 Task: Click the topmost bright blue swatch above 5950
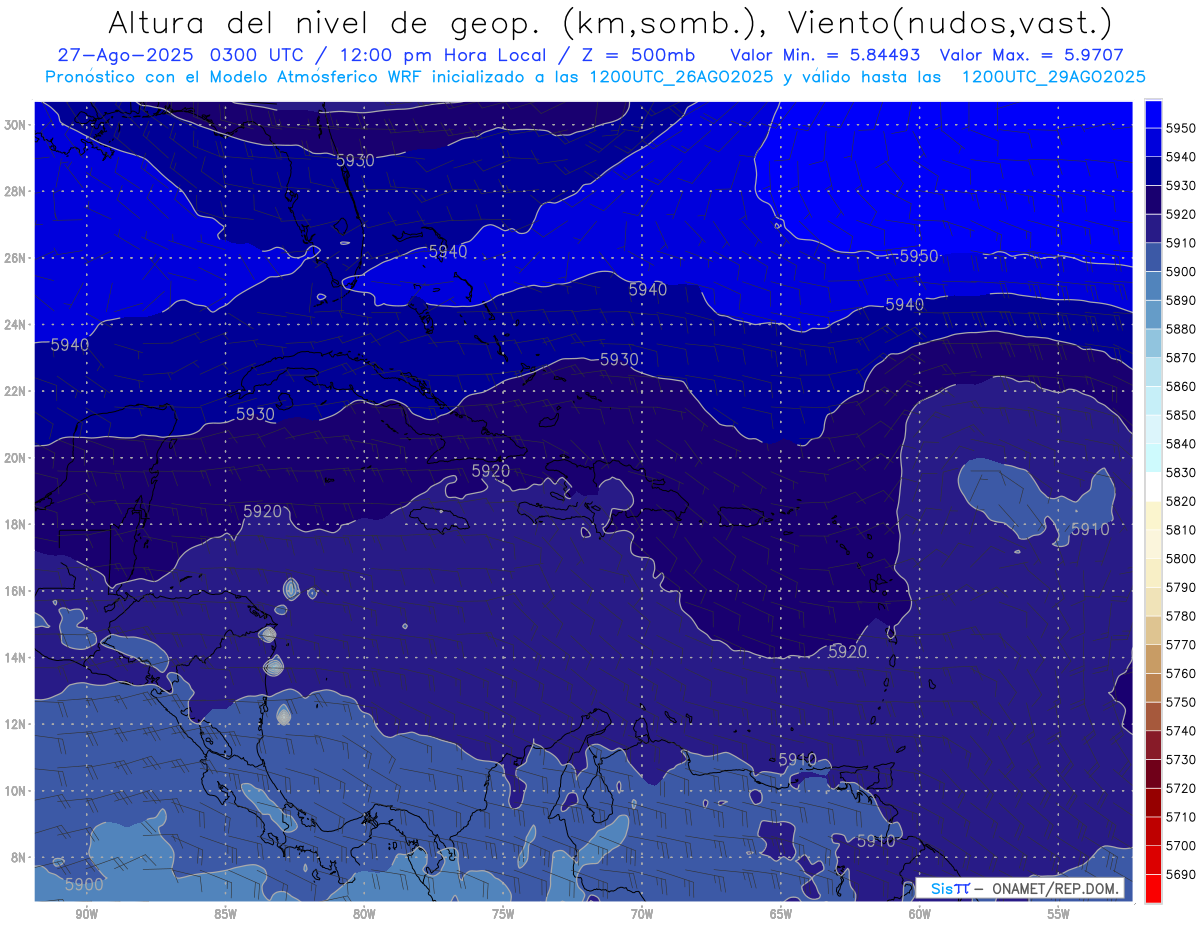coord(1153,114)
